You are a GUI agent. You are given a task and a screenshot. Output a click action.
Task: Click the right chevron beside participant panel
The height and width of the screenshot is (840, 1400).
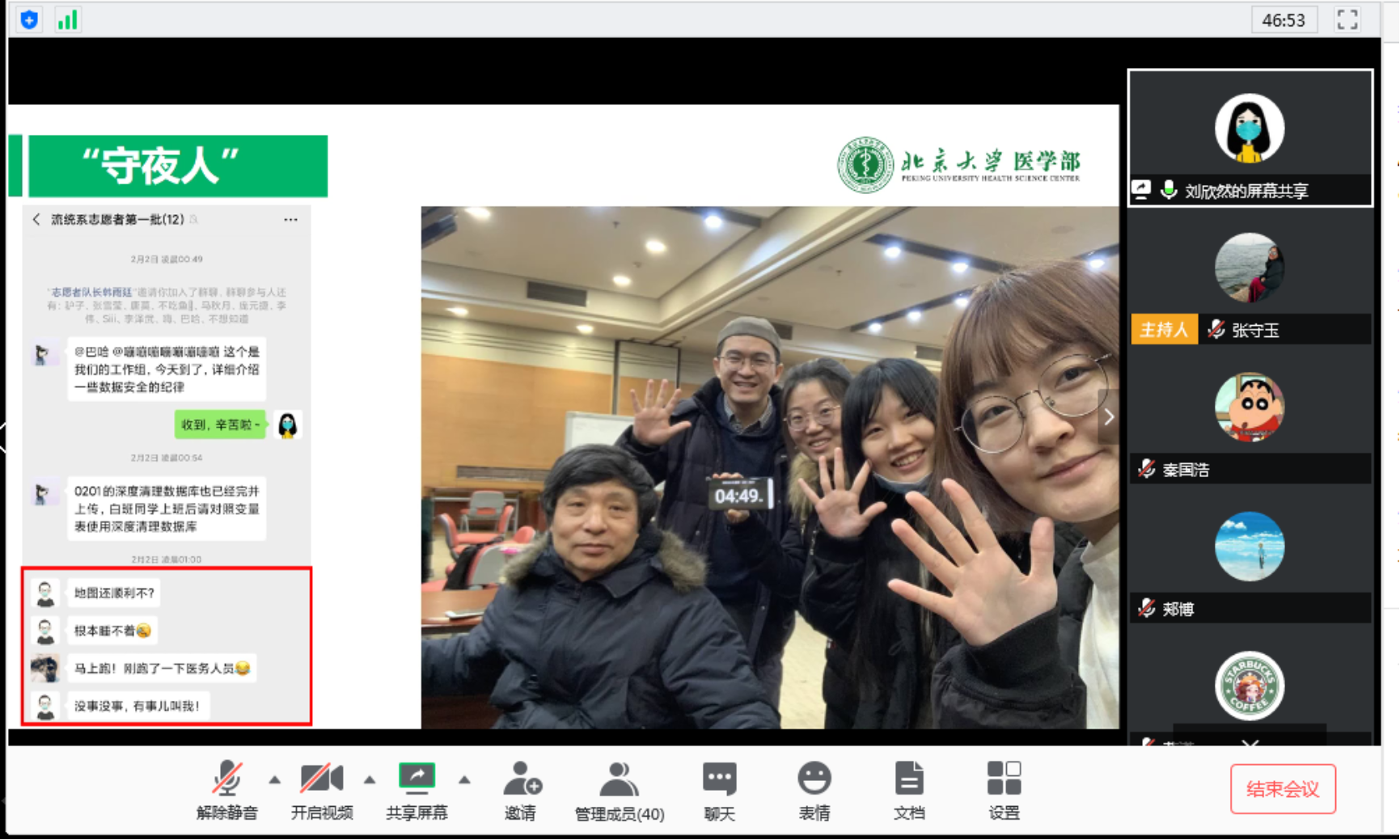click(1109, 417)
